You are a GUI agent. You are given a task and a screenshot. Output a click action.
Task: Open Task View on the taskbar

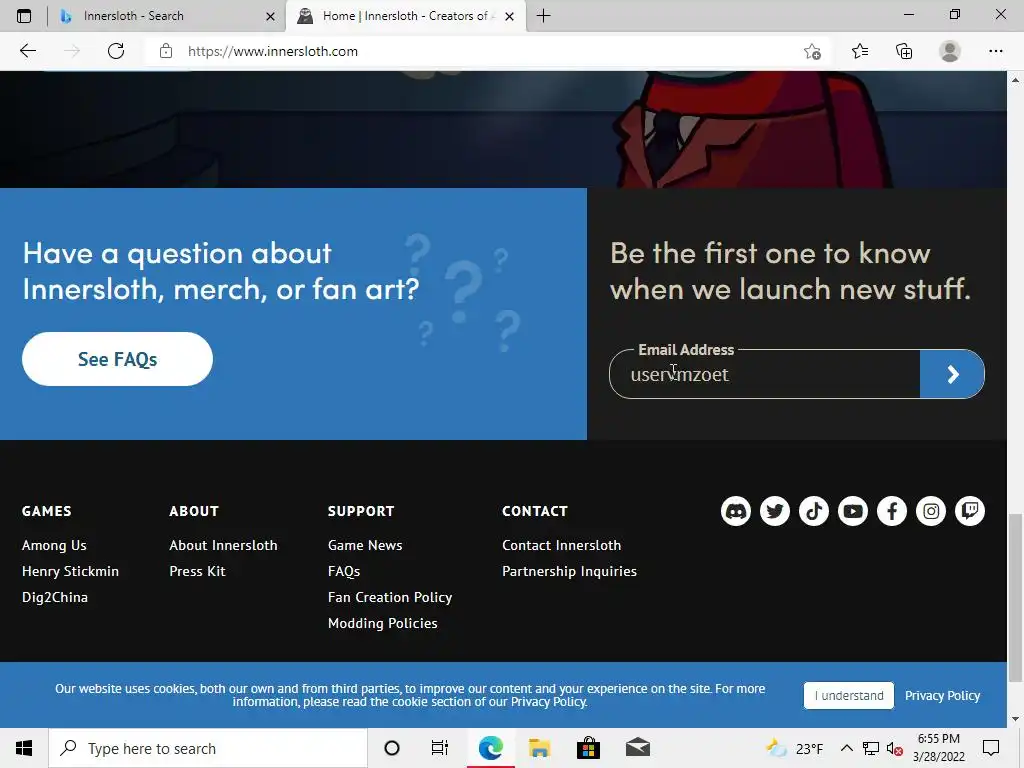440,748
